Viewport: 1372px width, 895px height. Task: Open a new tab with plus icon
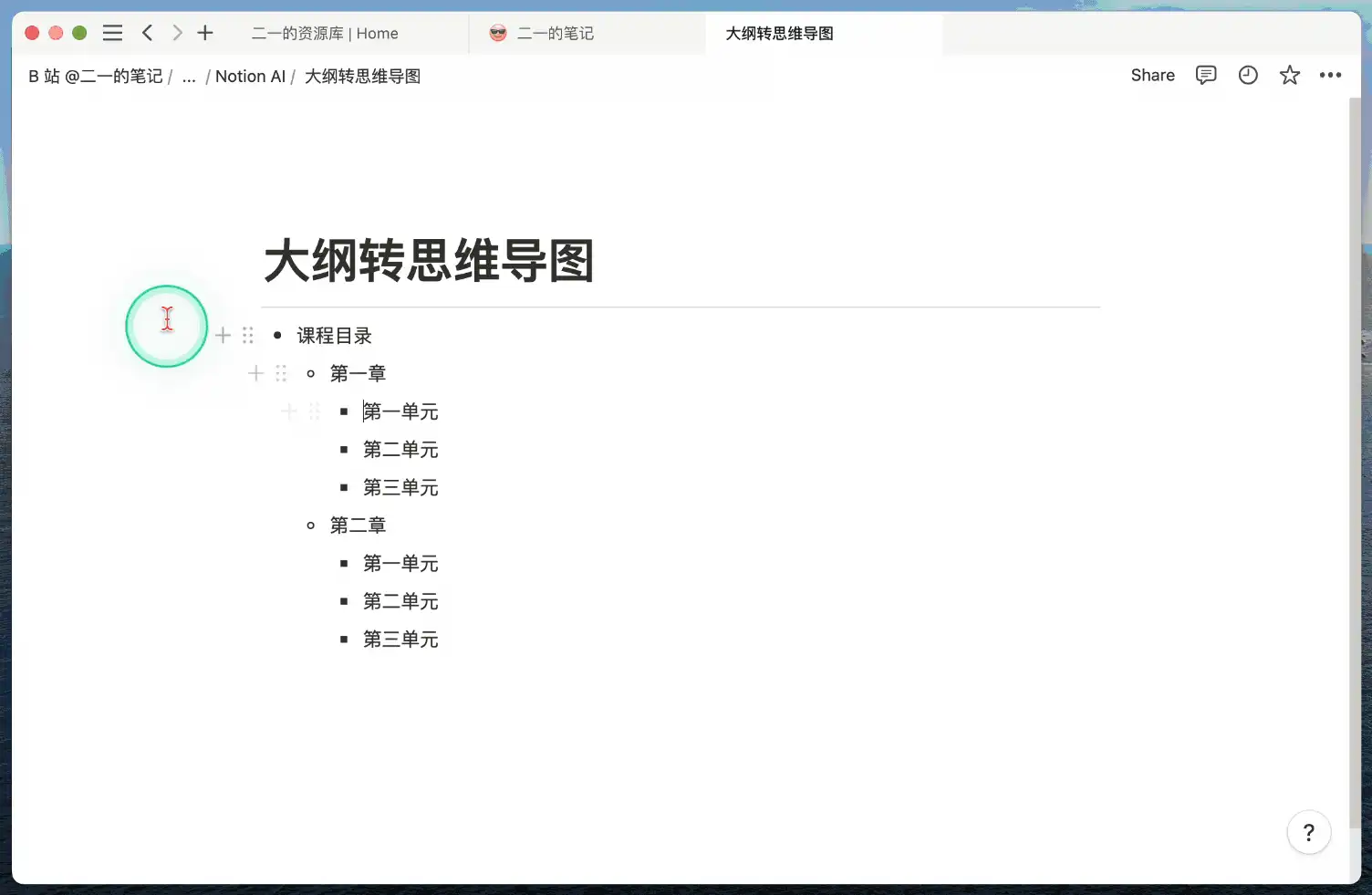(x=205, y=33)
